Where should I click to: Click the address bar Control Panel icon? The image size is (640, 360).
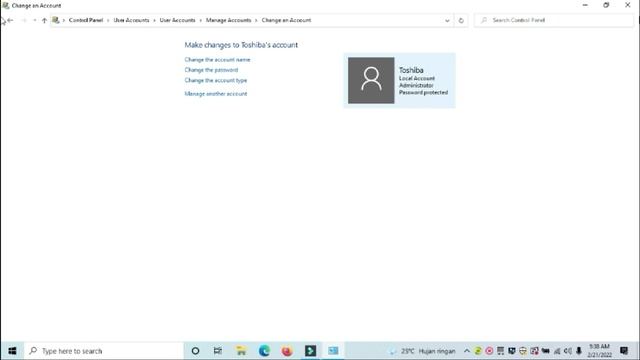(x=56, y=20)
